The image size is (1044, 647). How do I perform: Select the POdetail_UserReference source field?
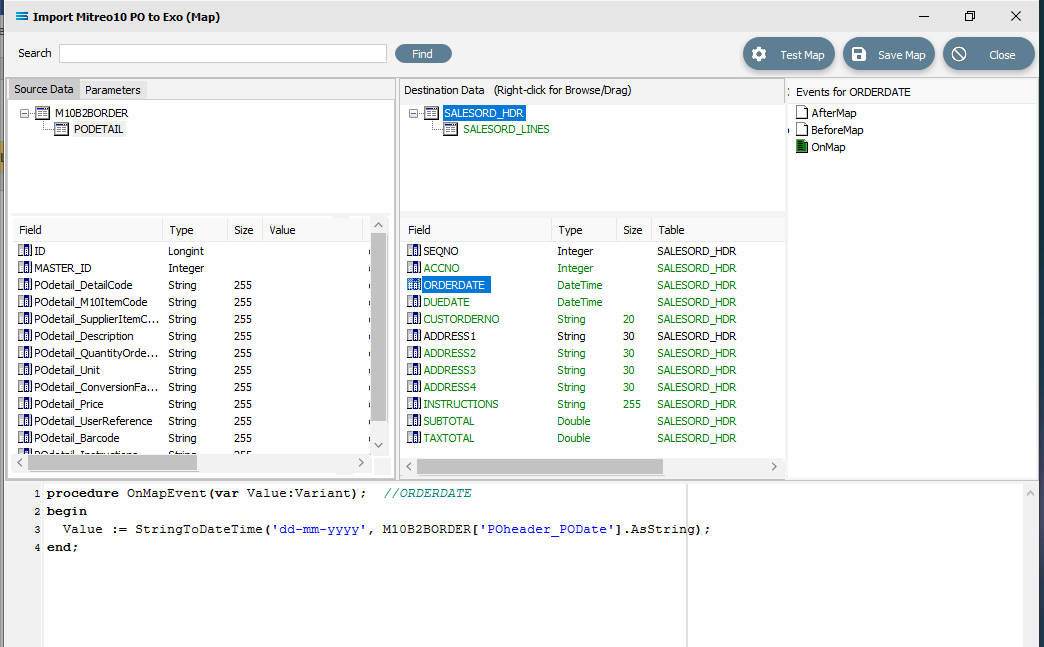click(x=93, y=421)
